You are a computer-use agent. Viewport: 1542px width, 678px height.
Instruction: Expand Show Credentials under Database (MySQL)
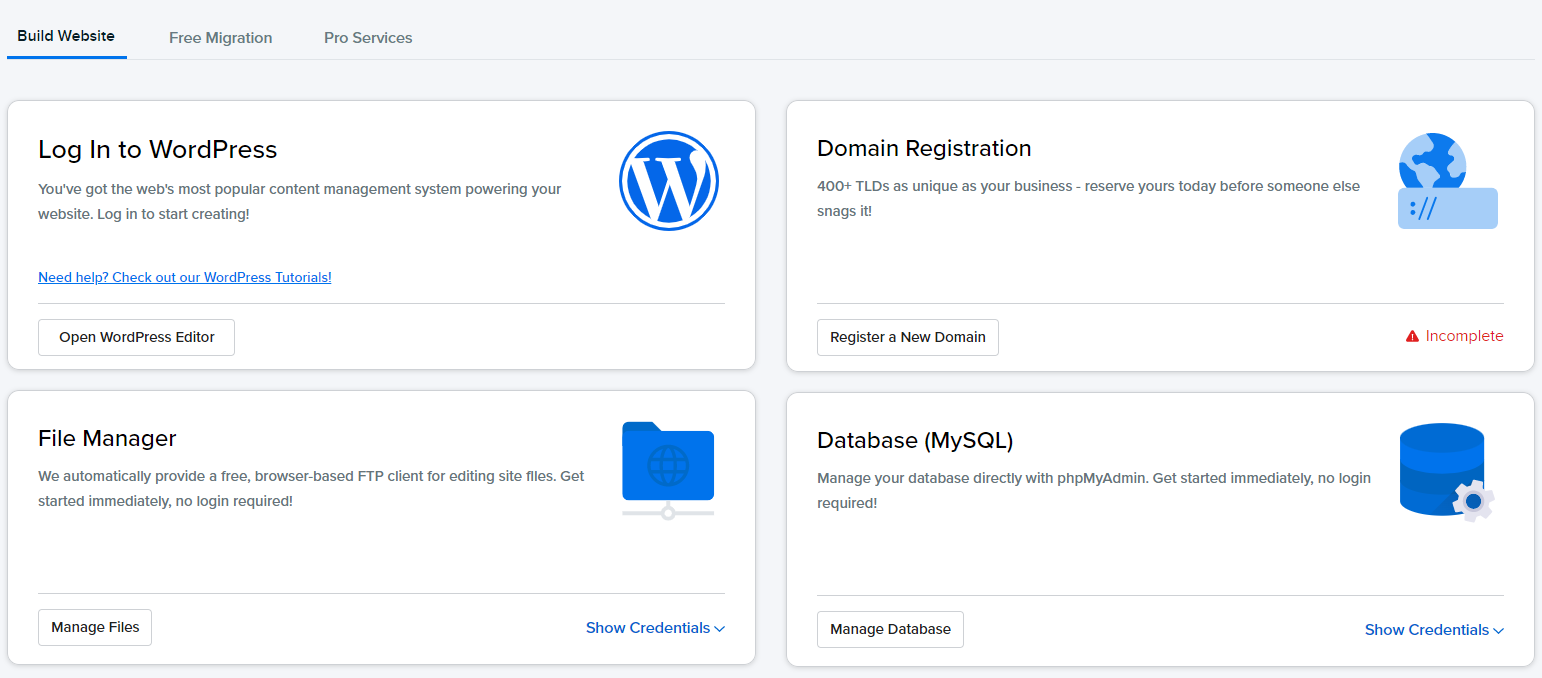(1434, 630)
